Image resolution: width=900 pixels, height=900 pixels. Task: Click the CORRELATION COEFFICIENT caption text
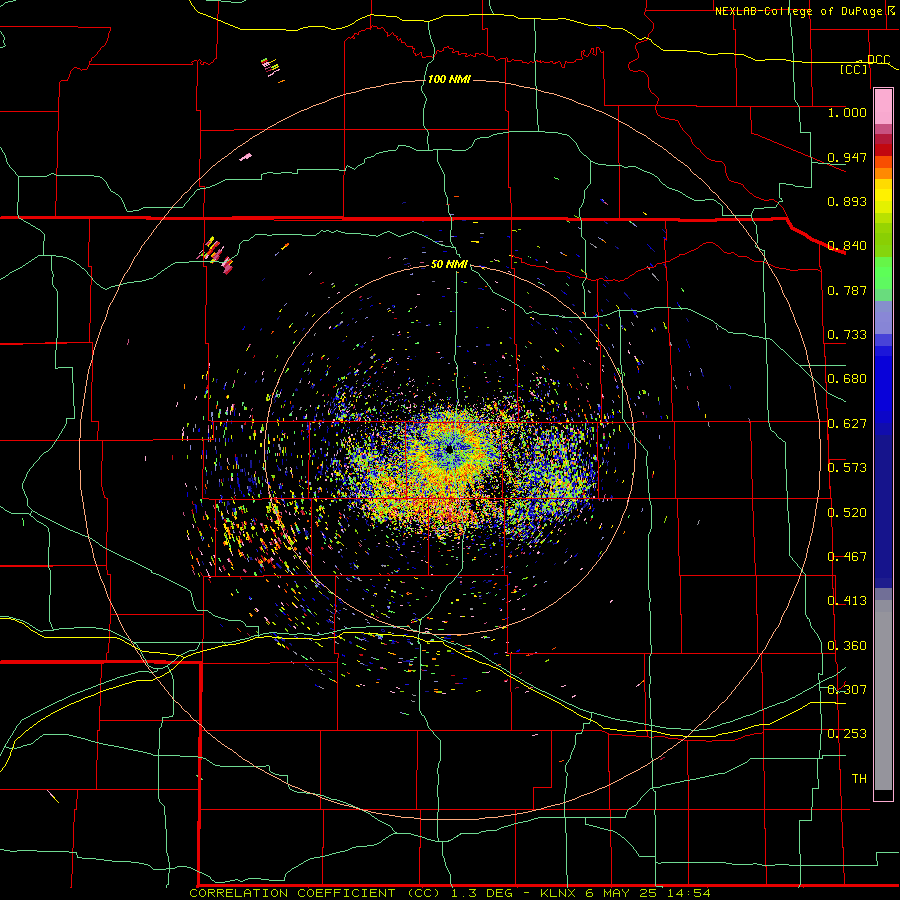[x=292, y=893]
